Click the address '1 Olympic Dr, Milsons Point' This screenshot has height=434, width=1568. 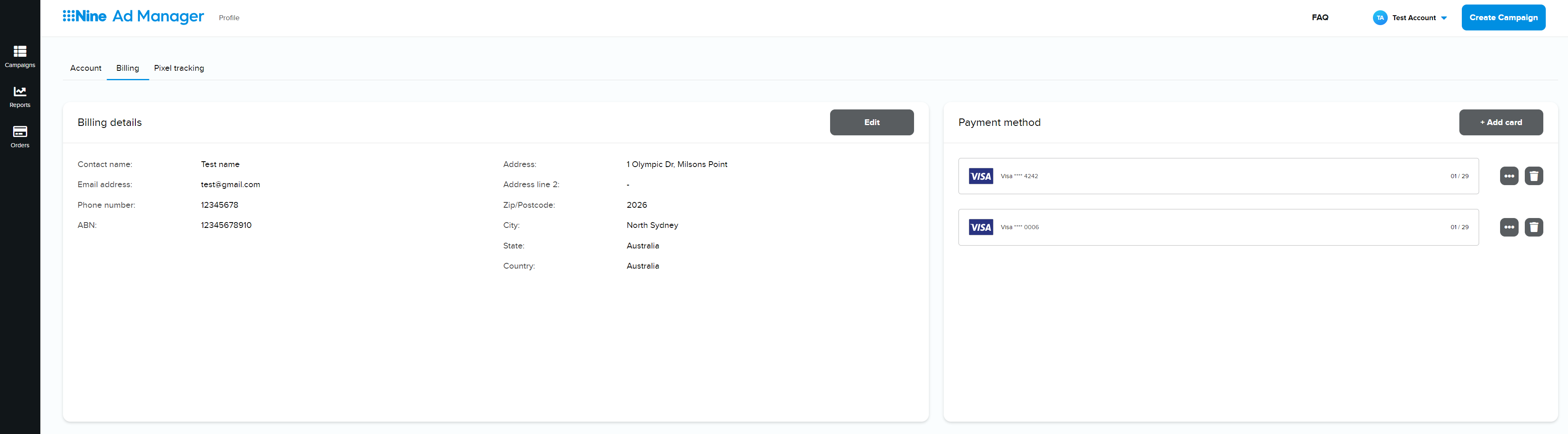click(x=677, y=165)
